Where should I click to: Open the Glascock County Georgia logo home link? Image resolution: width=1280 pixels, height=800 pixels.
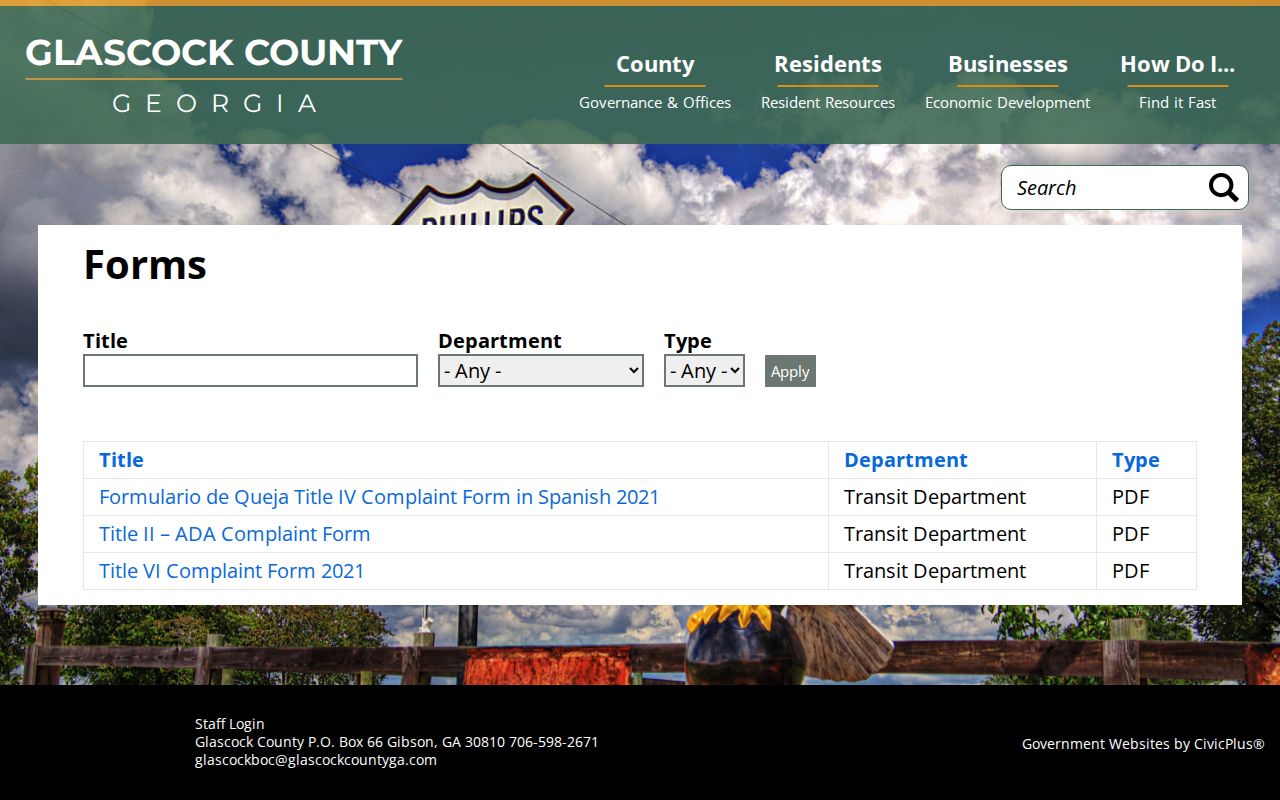point(214,75)
